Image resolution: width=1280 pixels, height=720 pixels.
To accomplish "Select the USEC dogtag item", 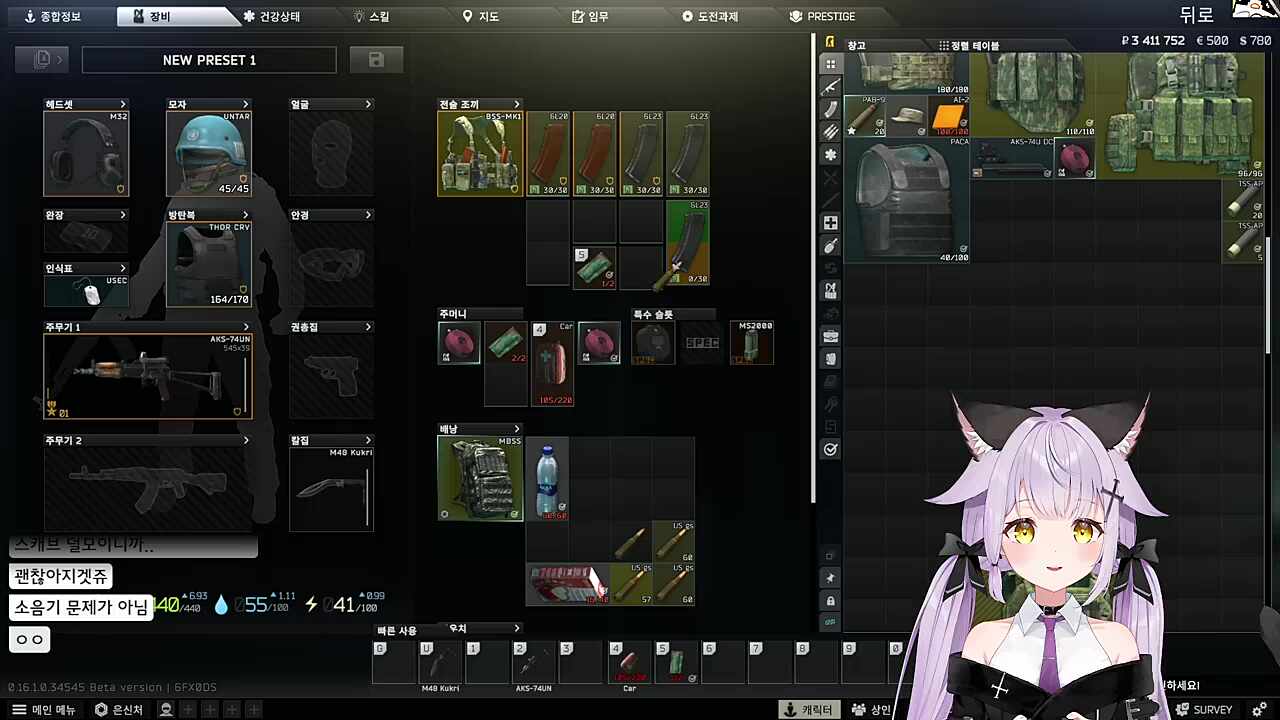I will click(86, 291).
